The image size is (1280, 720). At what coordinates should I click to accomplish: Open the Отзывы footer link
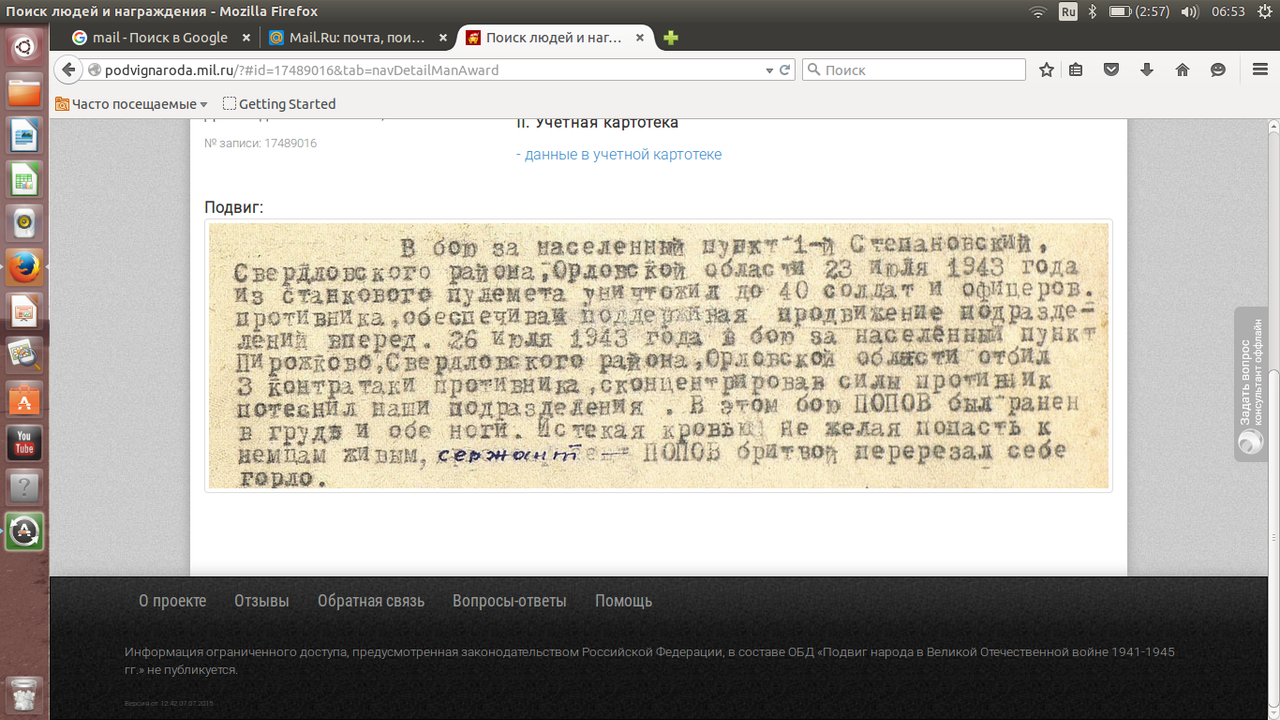[262, 601]
